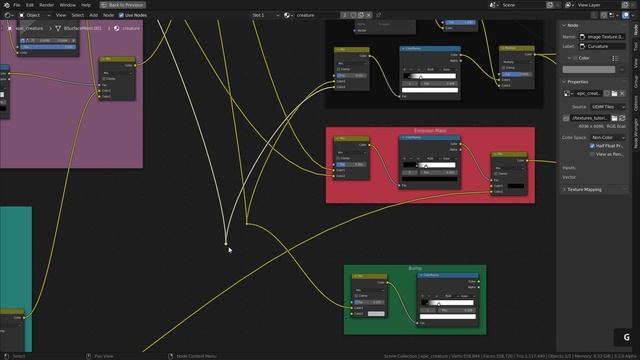
Task: Open the node editor Node menu
Action: 108,15
